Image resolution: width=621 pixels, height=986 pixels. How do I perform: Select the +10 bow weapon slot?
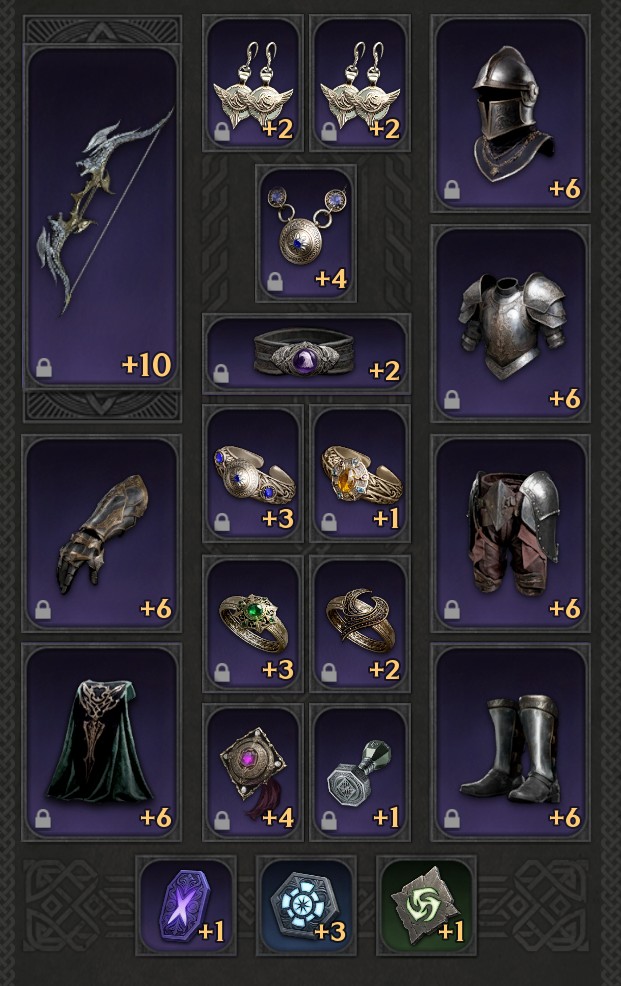(x=102, y=217)
